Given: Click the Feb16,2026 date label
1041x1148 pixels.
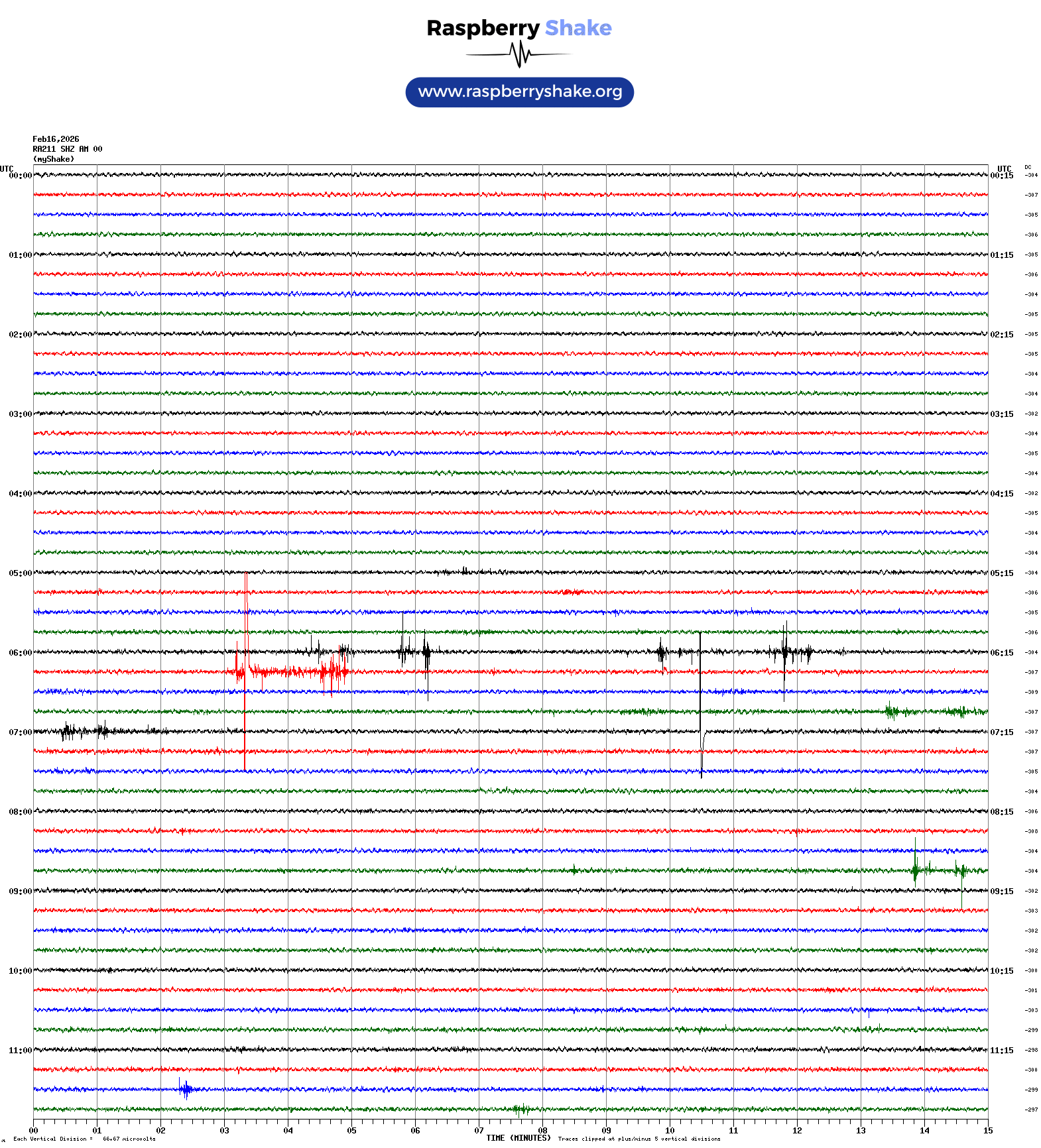Looking at the screenshot, I should 56,139.
